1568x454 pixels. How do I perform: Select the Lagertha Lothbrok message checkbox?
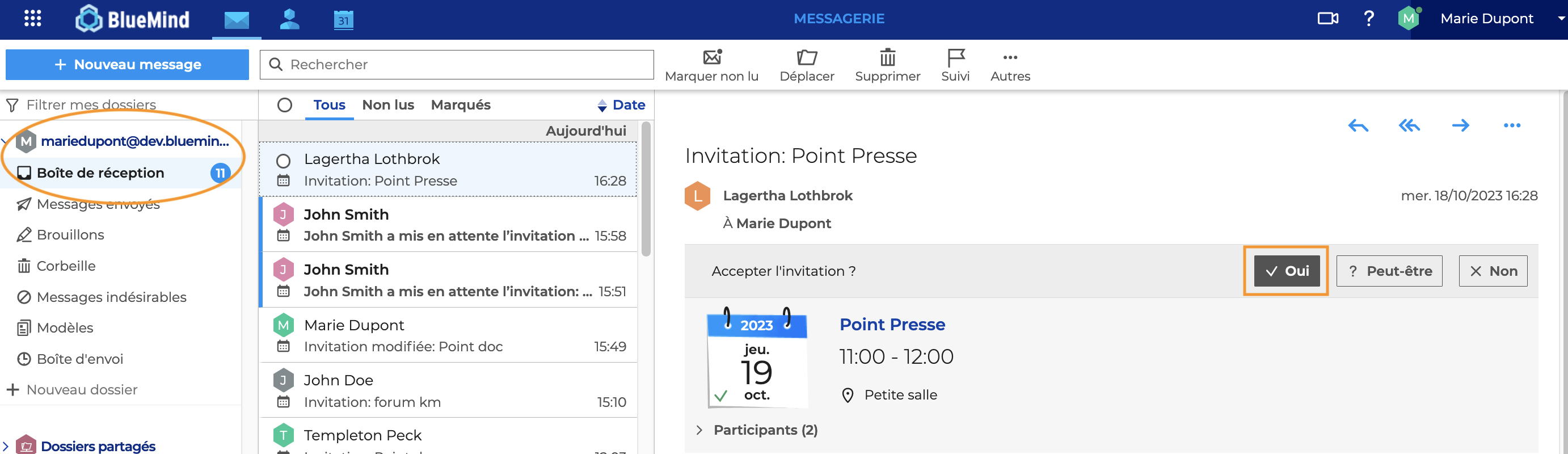pyautogui.click(x=283, y=161)
